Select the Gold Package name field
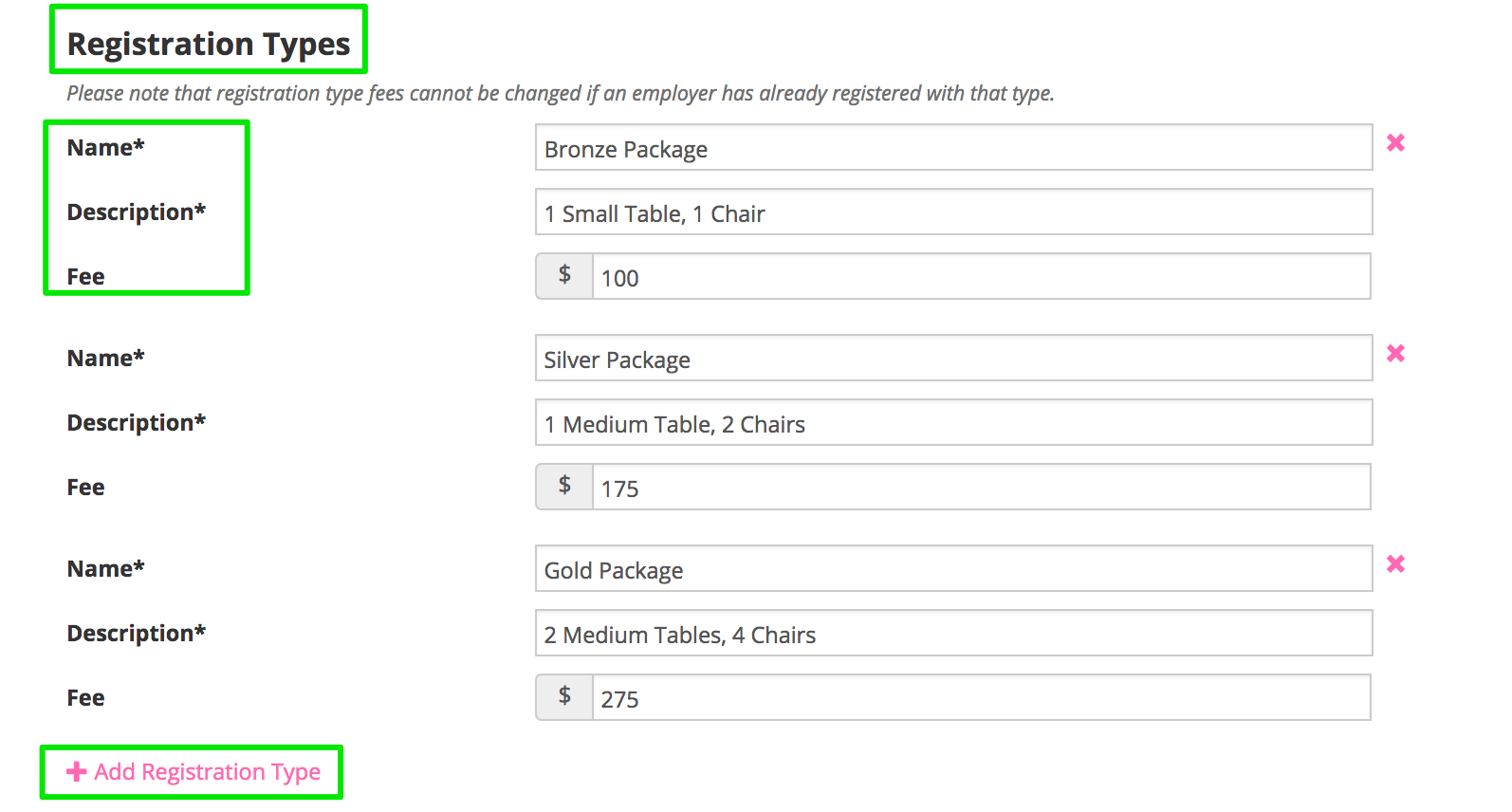Viewport: 1512px width, 812px height. pyautogui.click(x=953, y=569)
